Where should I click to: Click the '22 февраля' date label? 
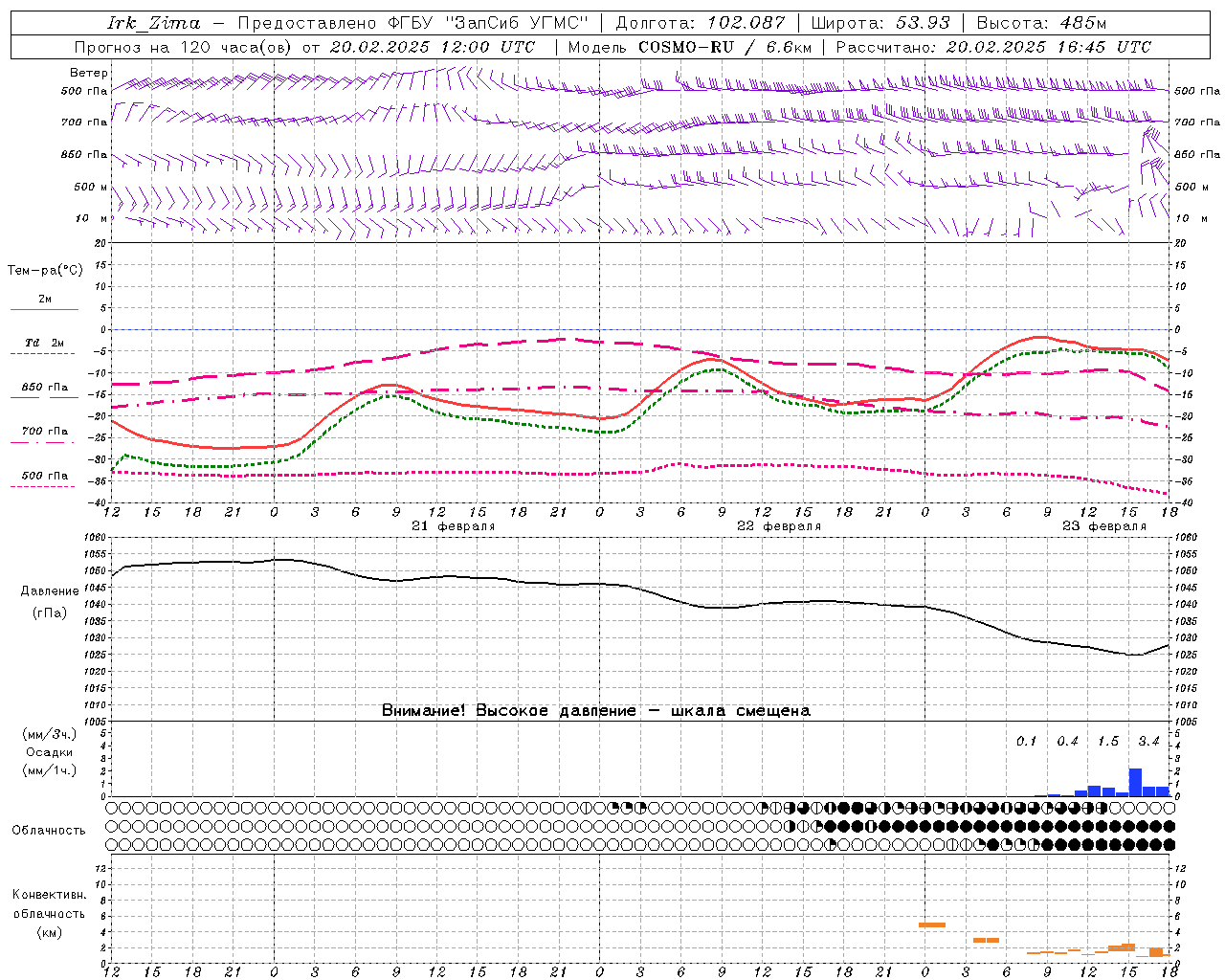pyautogui.click(x=779, y=526)
